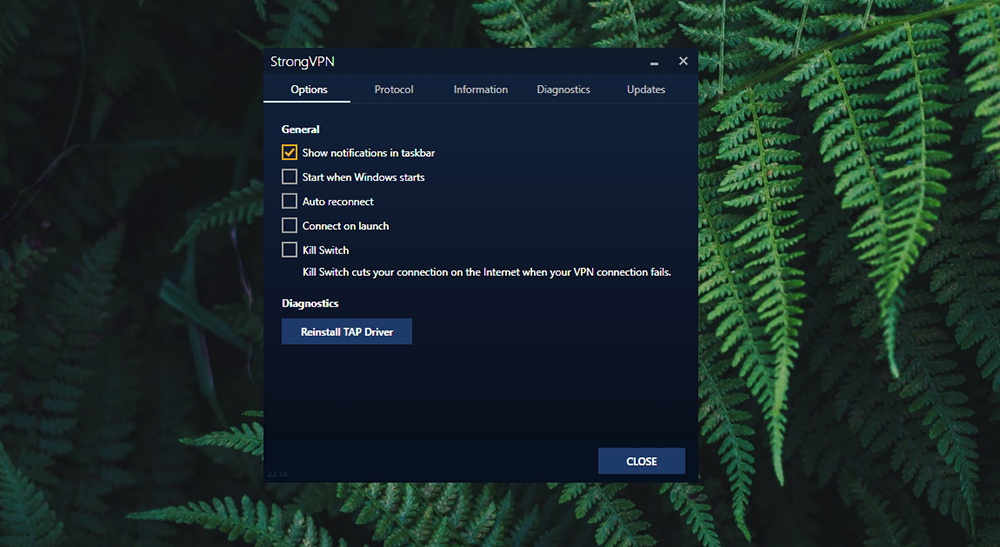Click the Kill Switch description text
The height and width of the screenshot is (547, 1000).
pyautogui.click(x=487, y=272)
